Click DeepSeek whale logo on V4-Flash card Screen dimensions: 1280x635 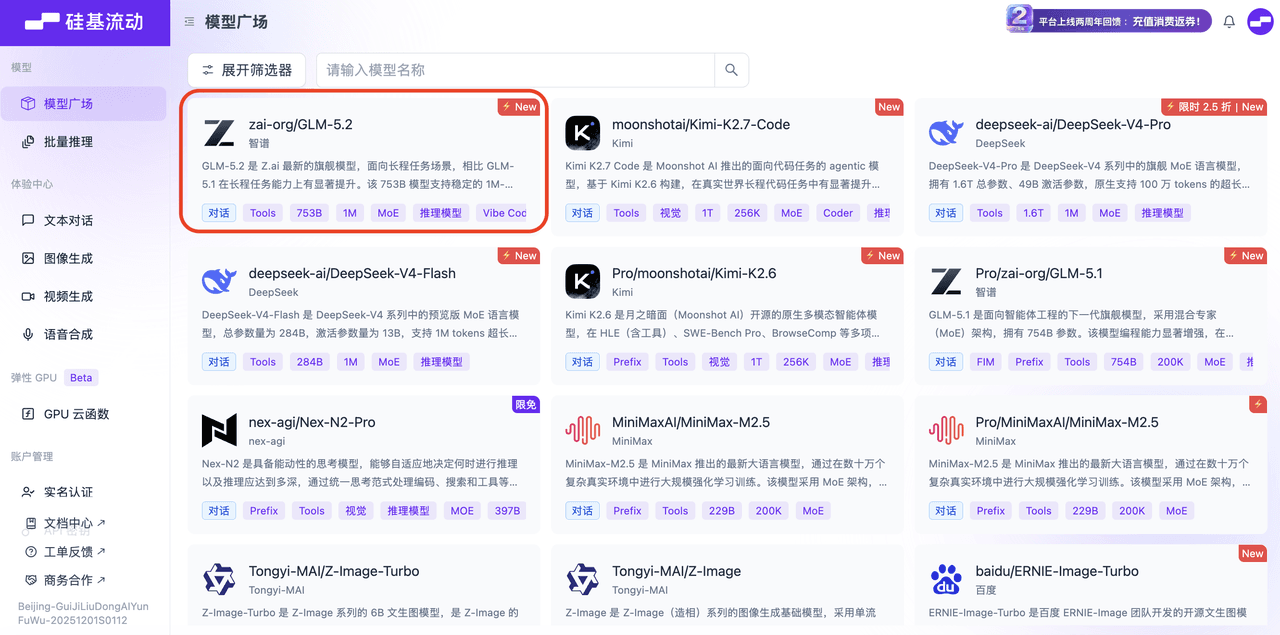point(219,282)
